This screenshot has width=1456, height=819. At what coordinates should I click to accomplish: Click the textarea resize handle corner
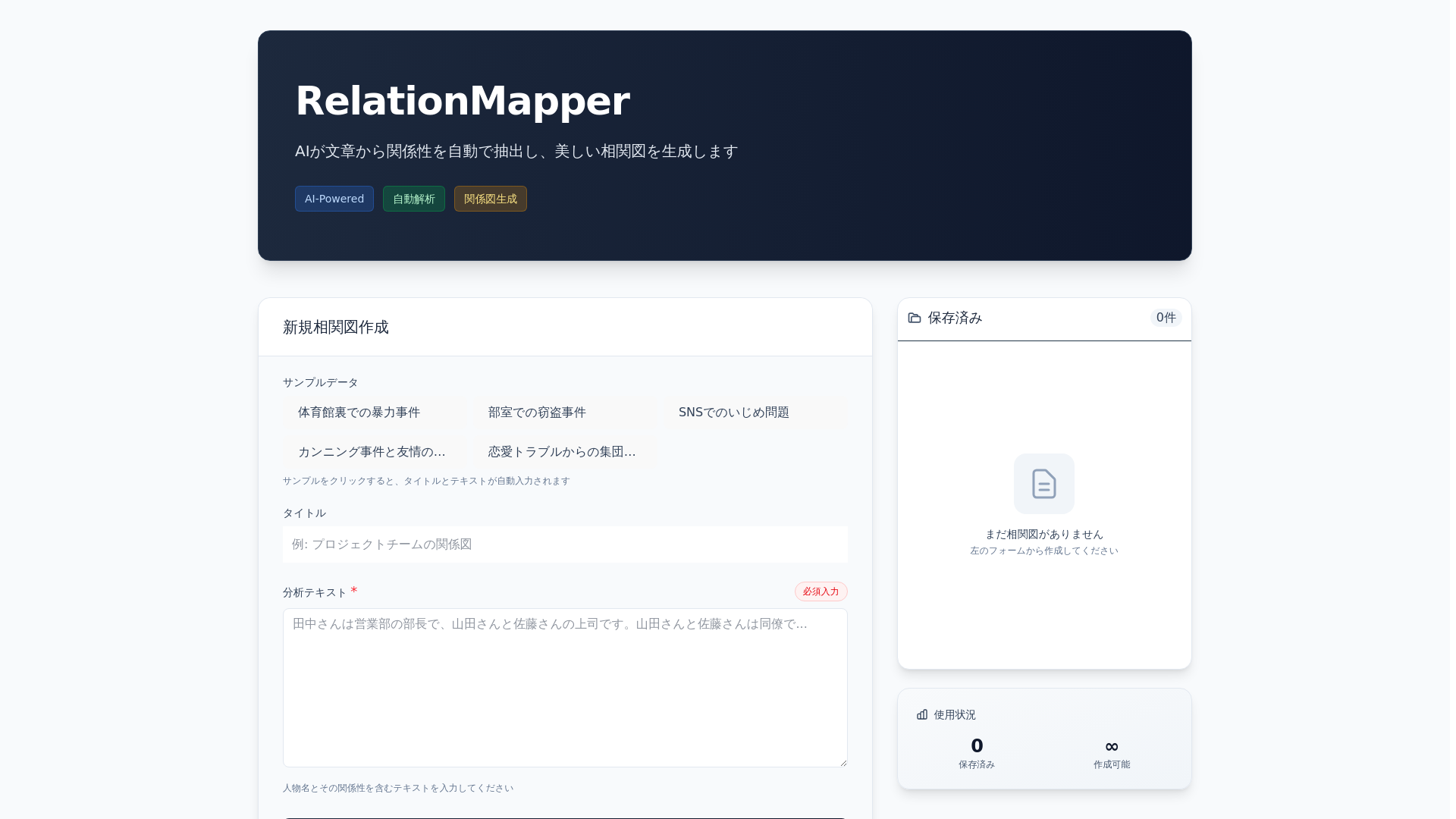pos(843,762)
